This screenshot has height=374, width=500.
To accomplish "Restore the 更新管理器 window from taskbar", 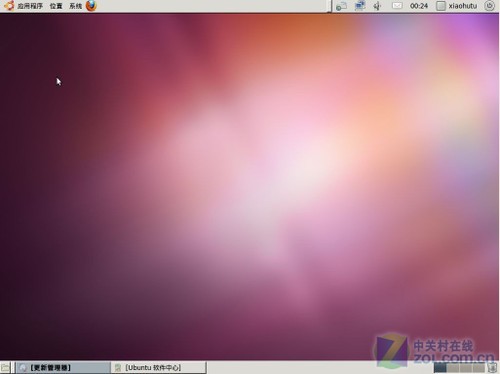I will click(63, 368).
